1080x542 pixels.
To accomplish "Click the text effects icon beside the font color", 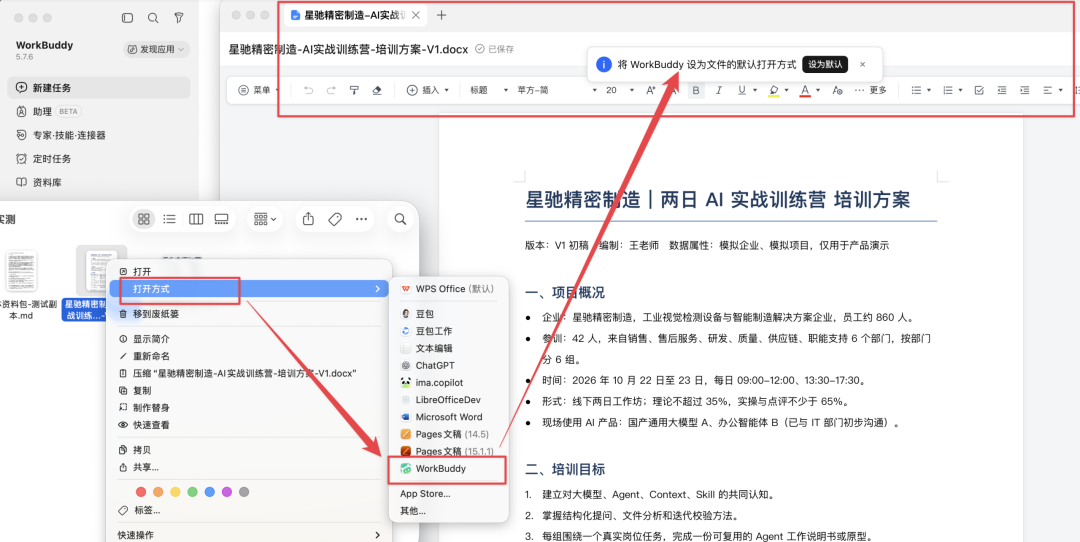I will click(x=837, y=90).
